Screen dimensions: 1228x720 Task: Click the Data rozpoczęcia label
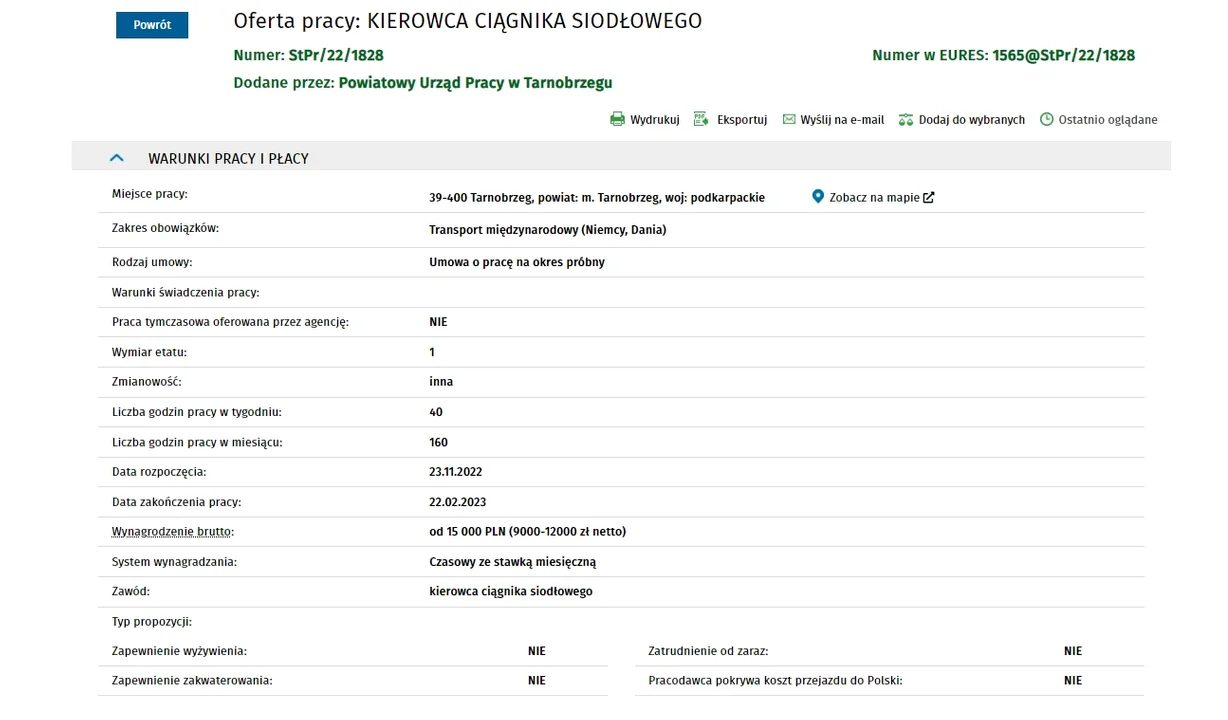point(159,472)
